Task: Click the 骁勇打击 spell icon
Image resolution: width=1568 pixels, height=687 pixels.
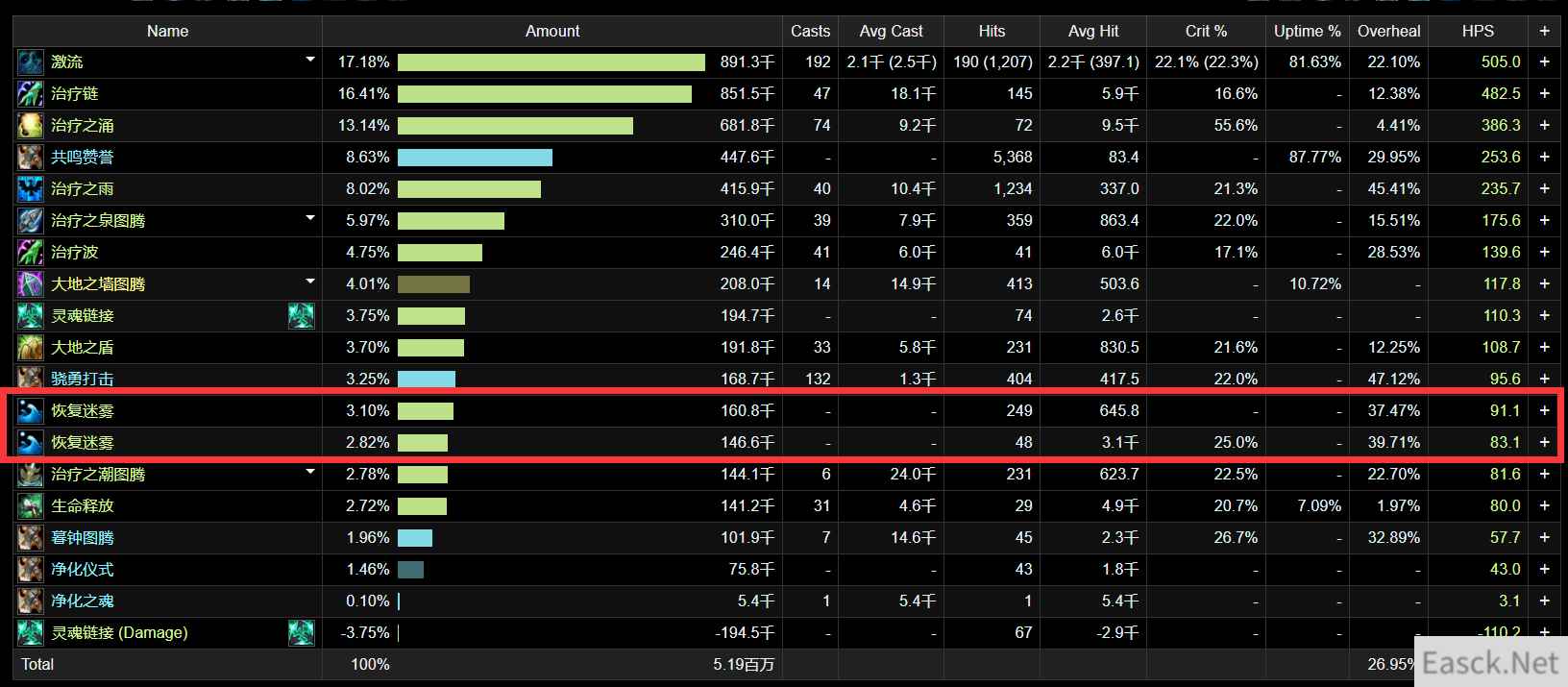Action: click(x=31, y=378)
